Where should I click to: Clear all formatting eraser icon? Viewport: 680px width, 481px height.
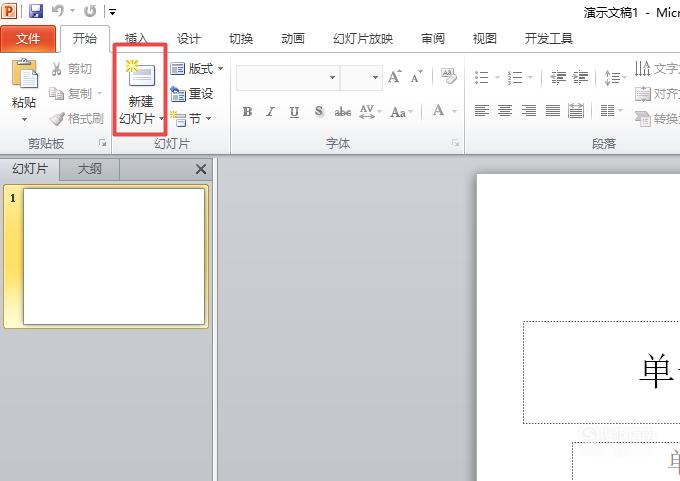tap(448, 76)
